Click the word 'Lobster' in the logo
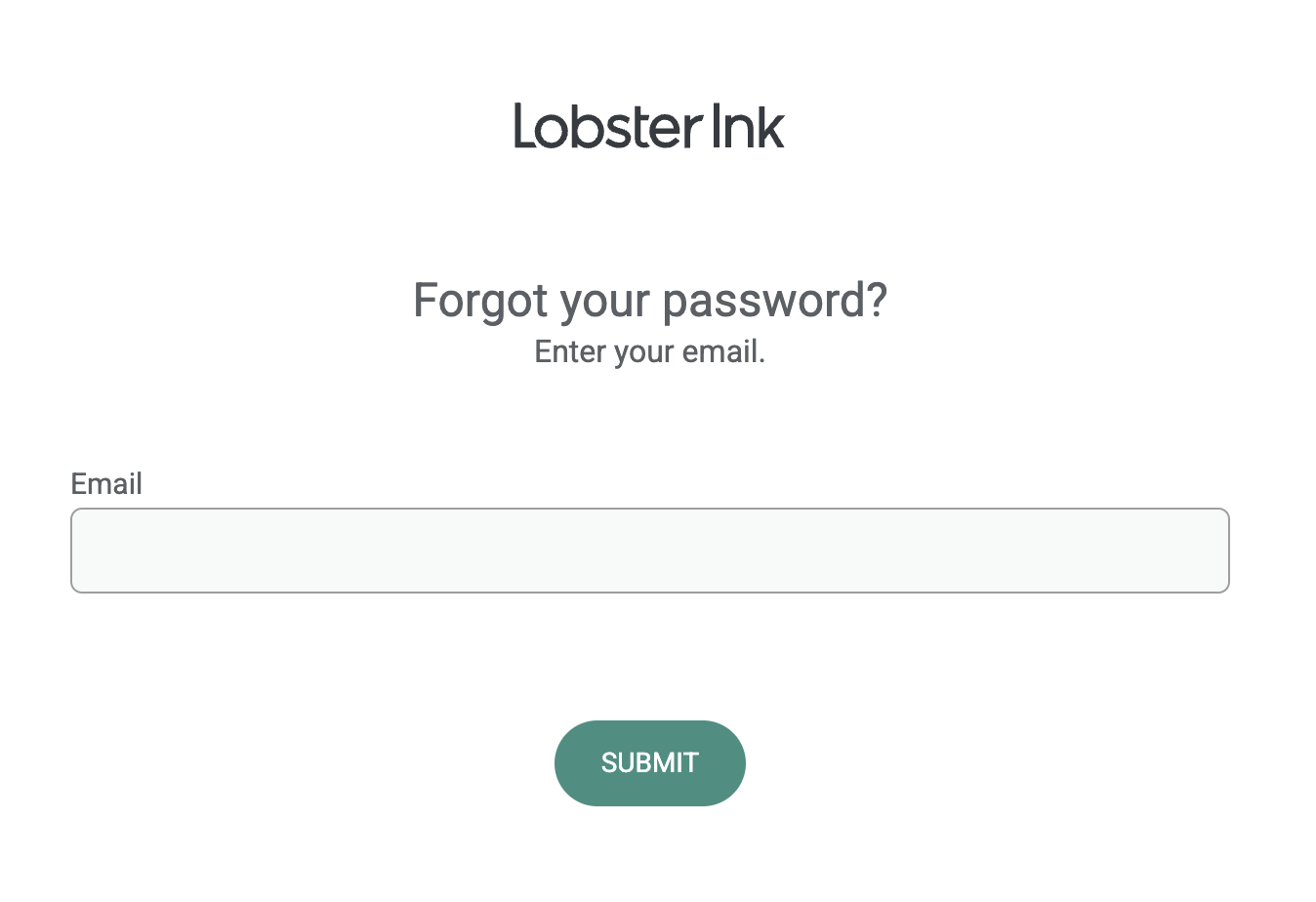 [607, 126]
